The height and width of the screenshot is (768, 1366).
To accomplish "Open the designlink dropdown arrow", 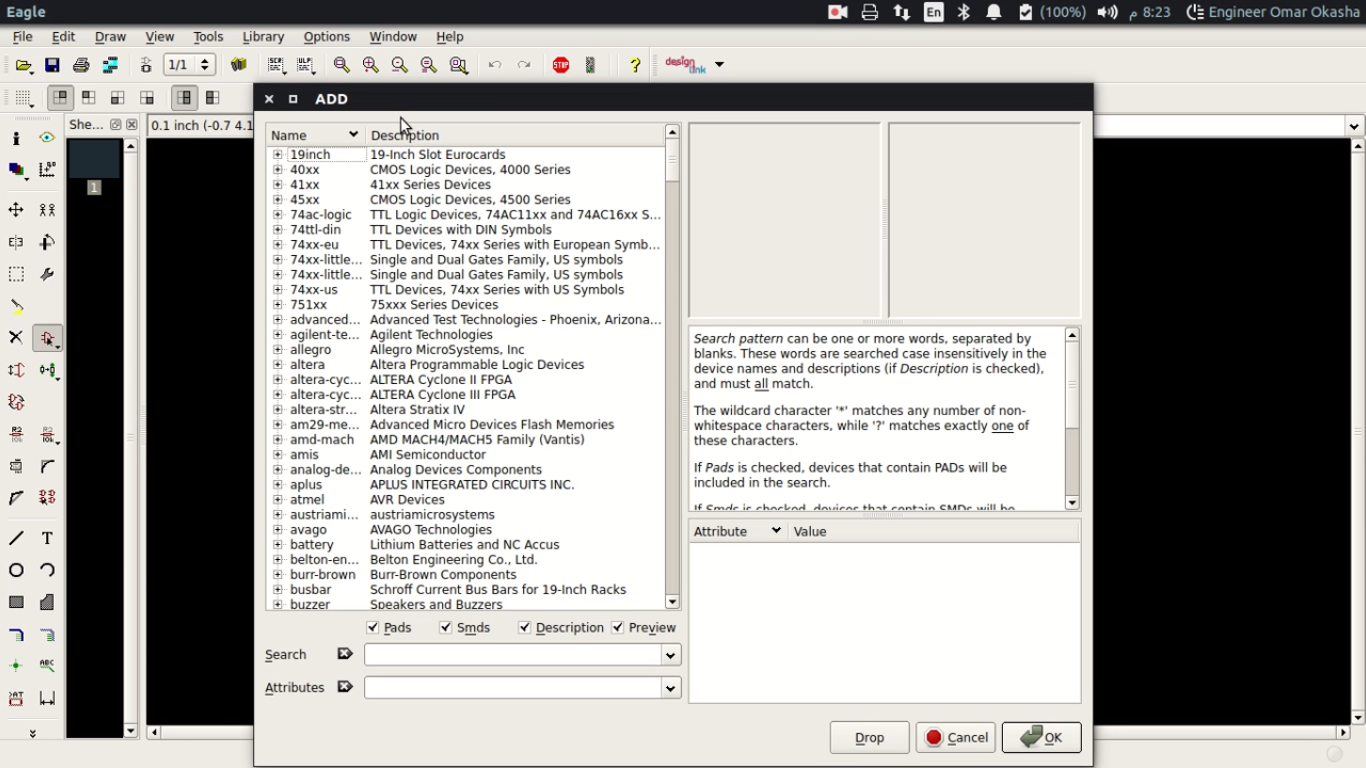I will pos(719,65).
